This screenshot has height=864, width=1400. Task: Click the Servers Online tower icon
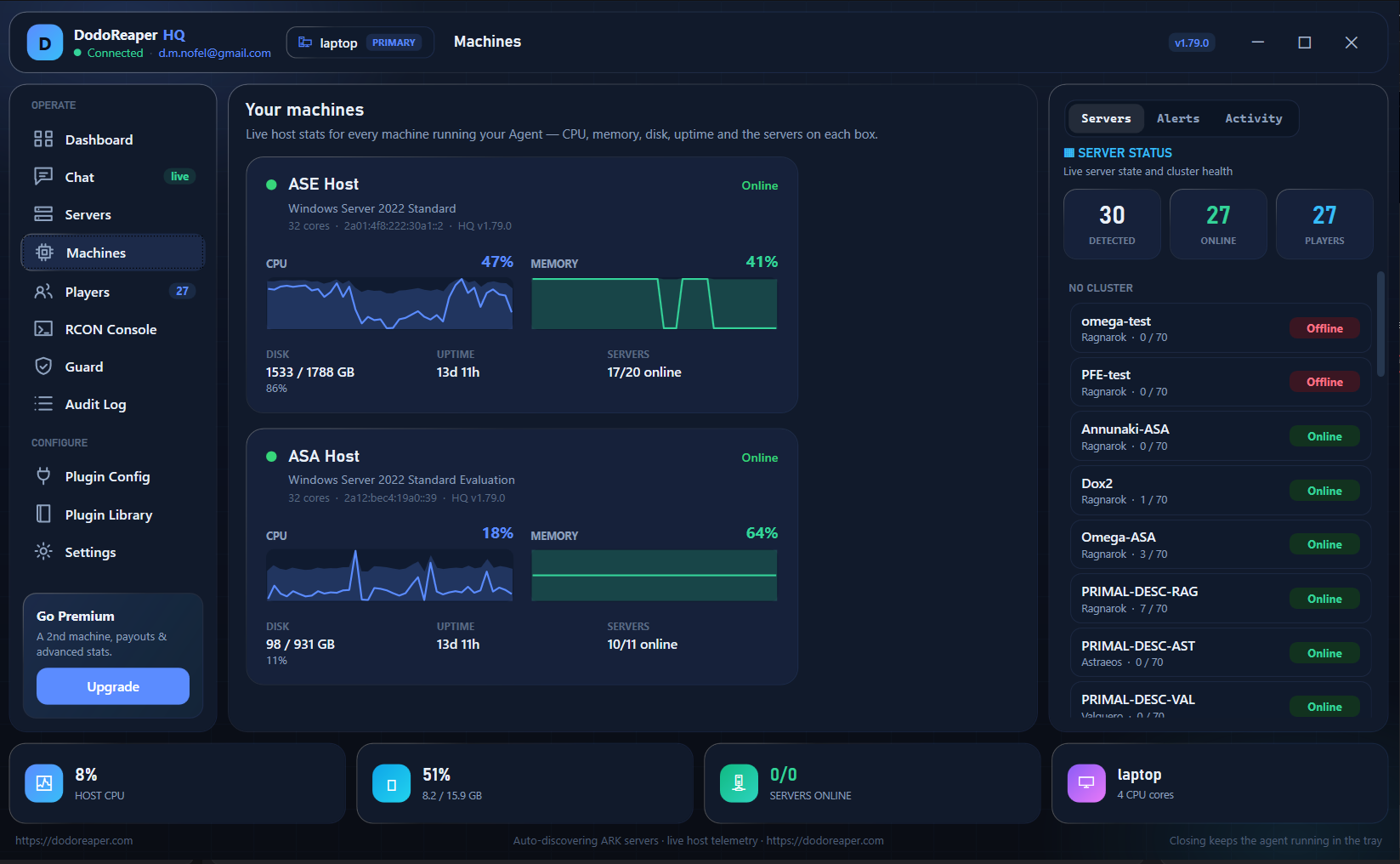(x=739, y=783)
